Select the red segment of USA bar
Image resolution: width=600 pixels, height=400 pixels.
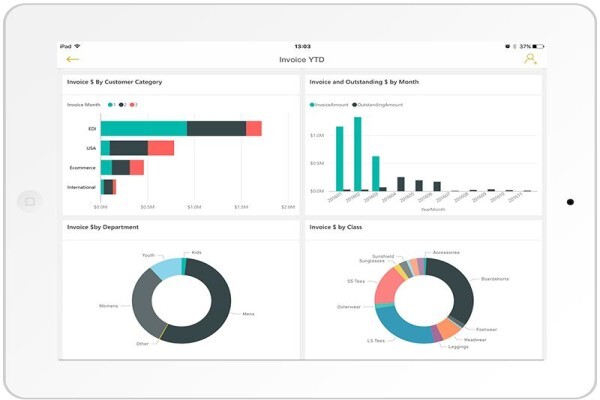161,148
